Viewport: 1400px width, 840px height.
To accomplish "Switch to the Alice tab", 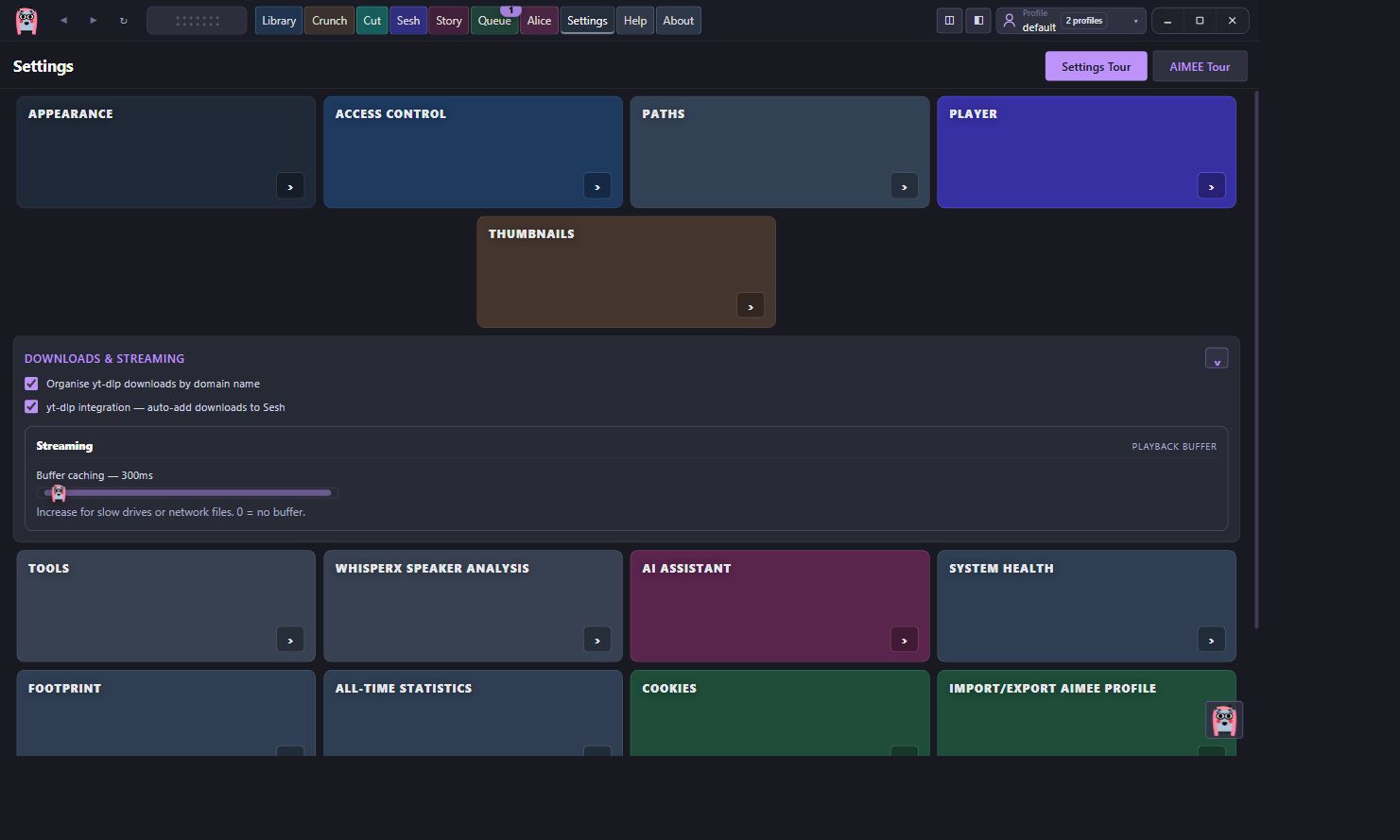I will pos(539,20).
